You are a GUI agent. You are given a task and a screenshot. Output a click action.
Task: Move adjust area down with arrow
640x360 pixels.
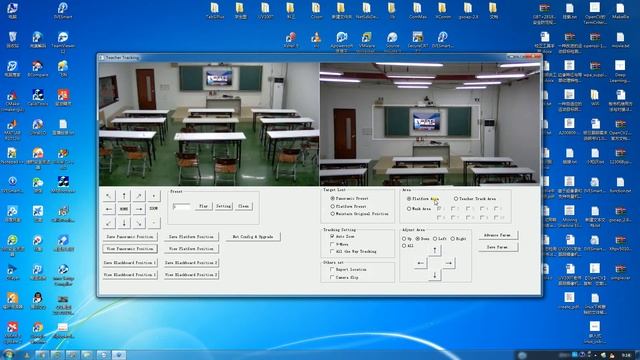point(435,276)
